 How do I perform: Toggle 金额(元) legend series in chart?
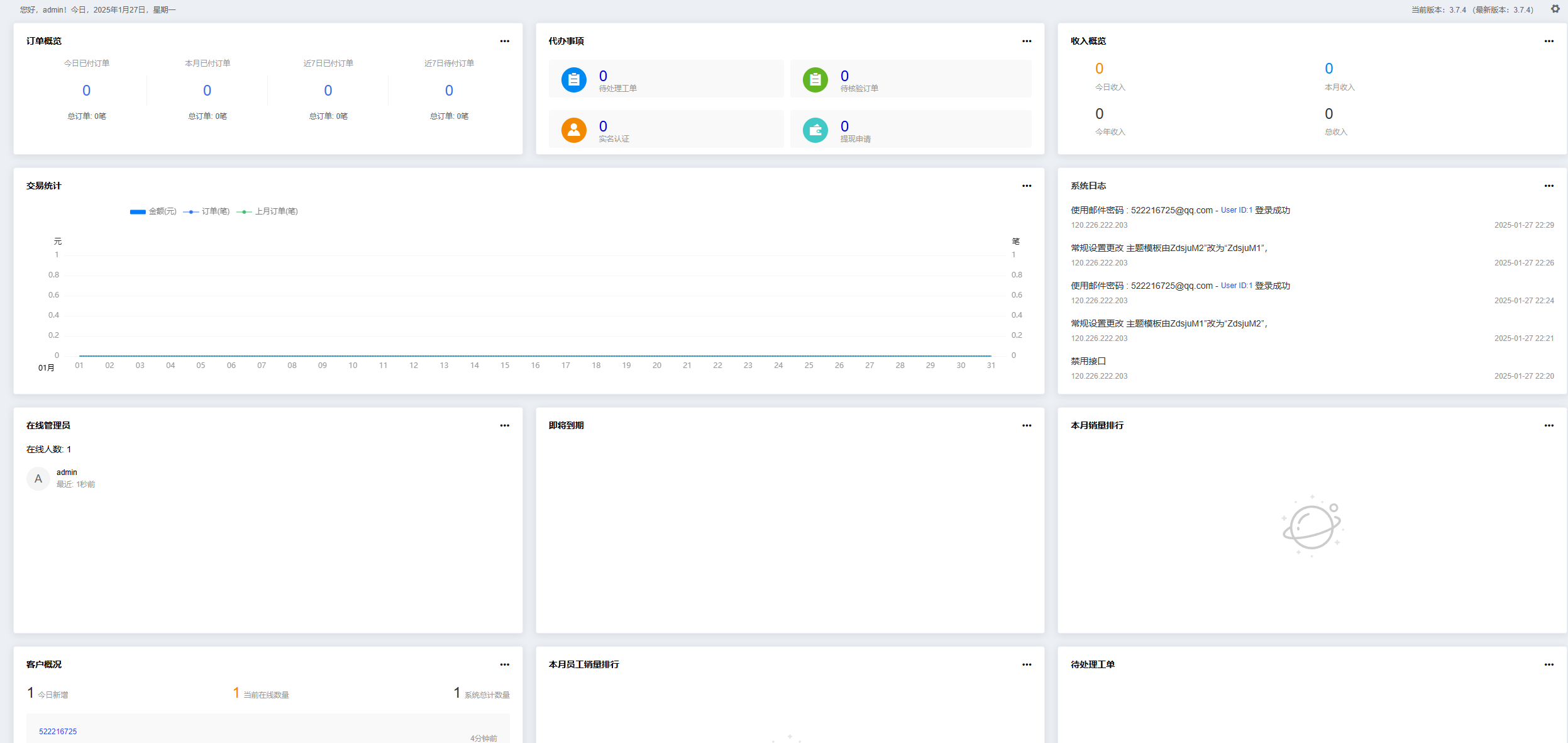(153, 211)
